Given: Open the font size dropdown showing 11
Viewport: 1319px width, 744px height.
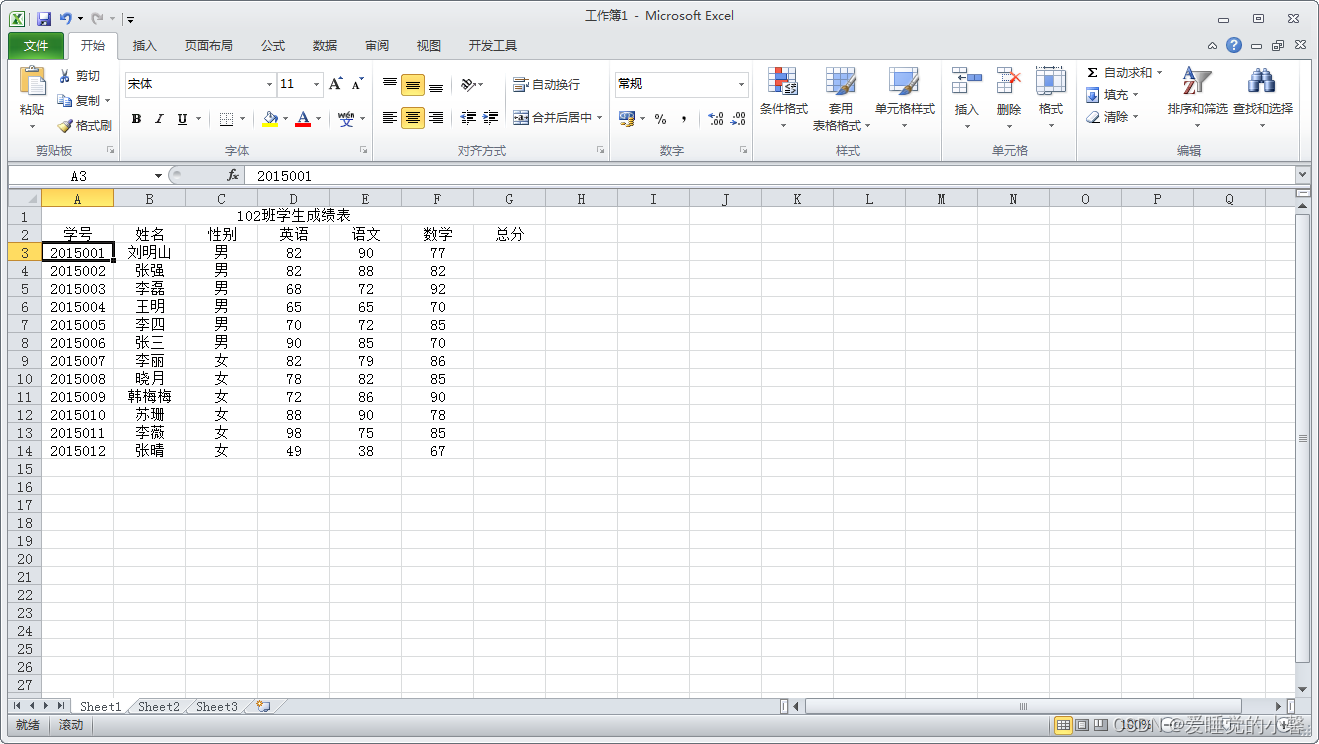Looking at the screenshot, I should (316, 84).
